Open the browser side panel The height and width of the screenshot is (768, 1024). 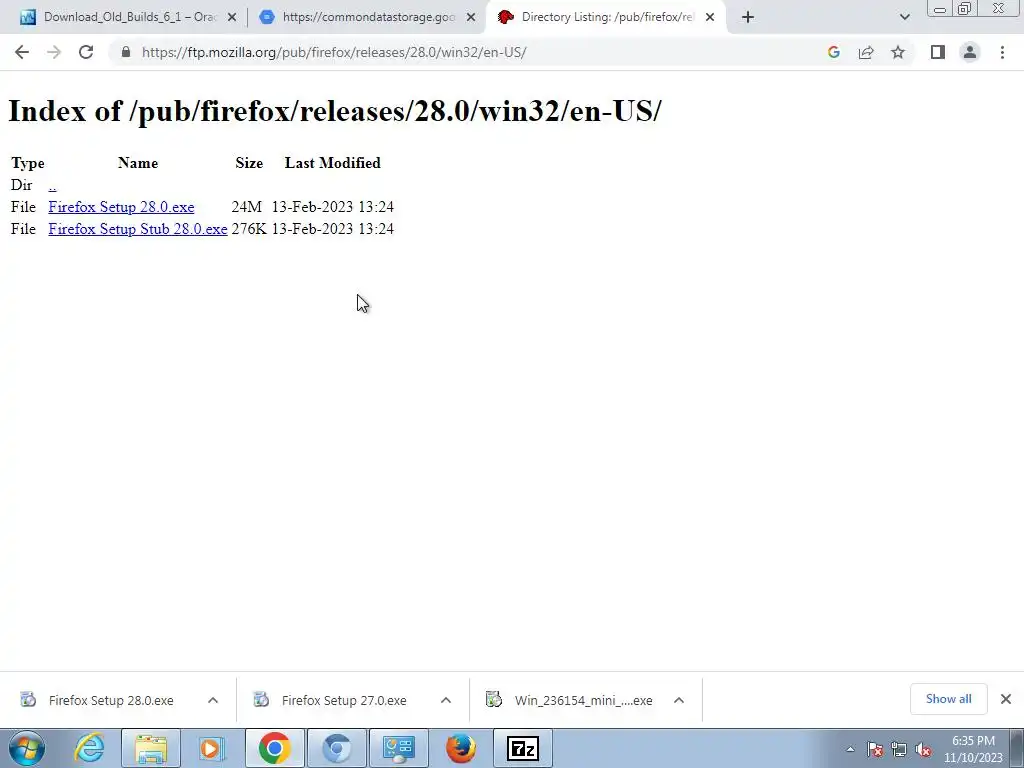[x=938, y=52]
